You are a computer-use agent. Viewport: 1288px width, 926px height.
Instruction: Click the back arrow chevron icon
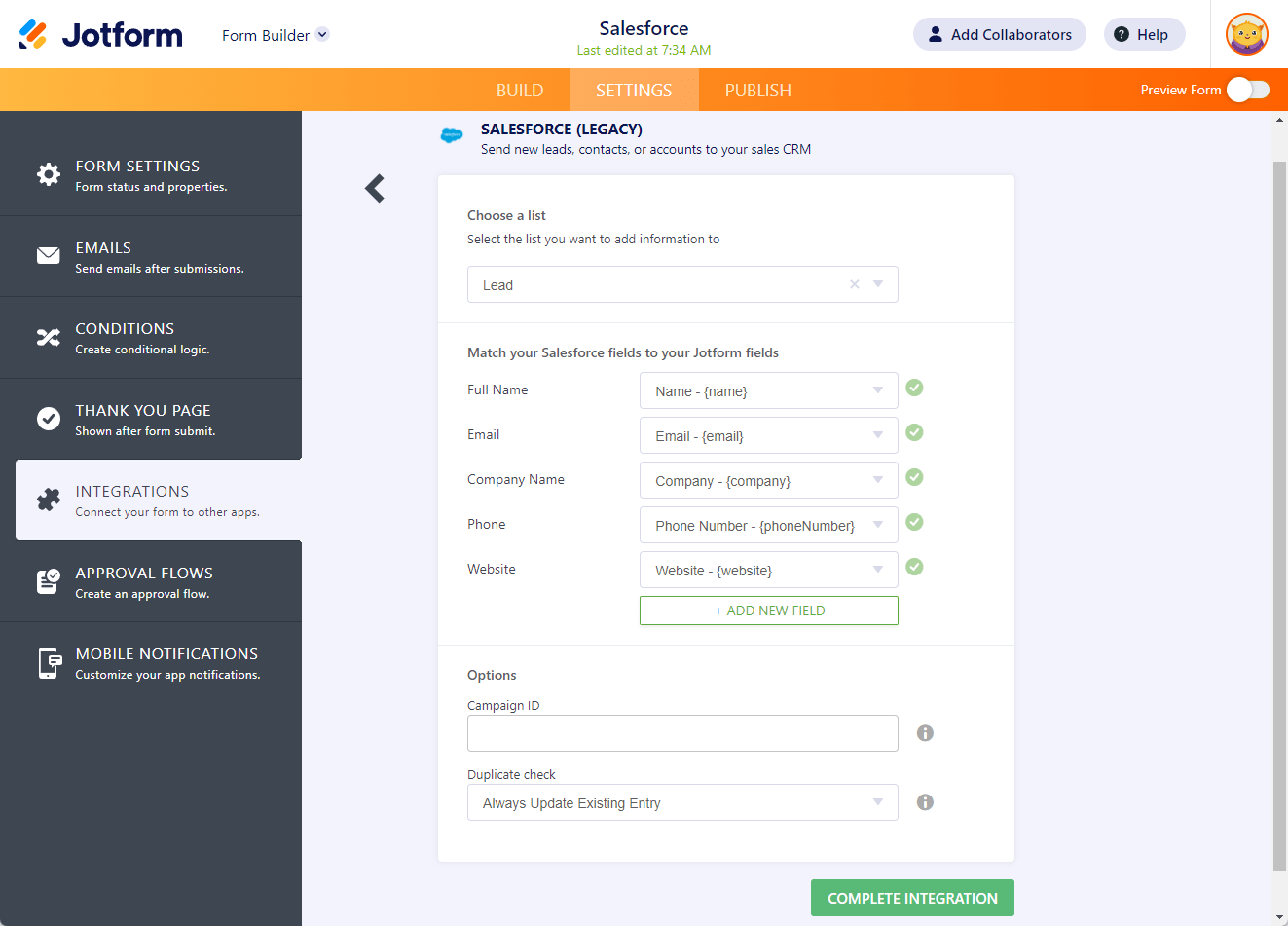click(375, 188)
